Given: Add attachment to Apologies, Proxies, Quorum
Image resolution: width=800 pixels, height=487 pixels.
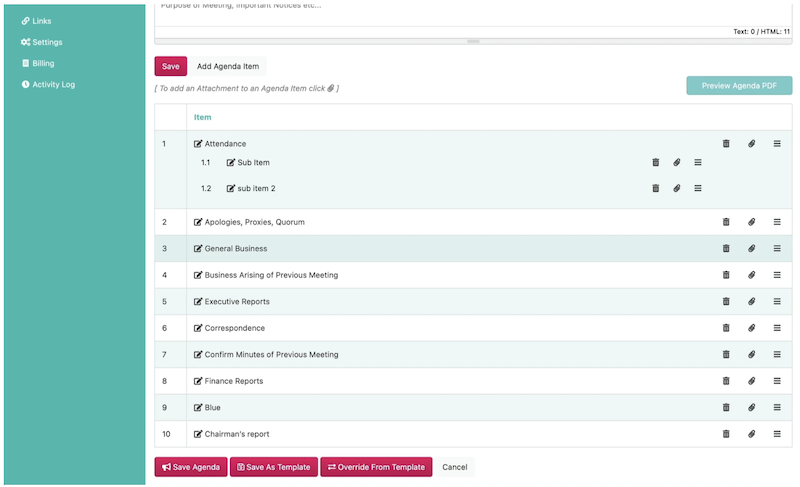Looking at the screenshot, I should 751,222.
